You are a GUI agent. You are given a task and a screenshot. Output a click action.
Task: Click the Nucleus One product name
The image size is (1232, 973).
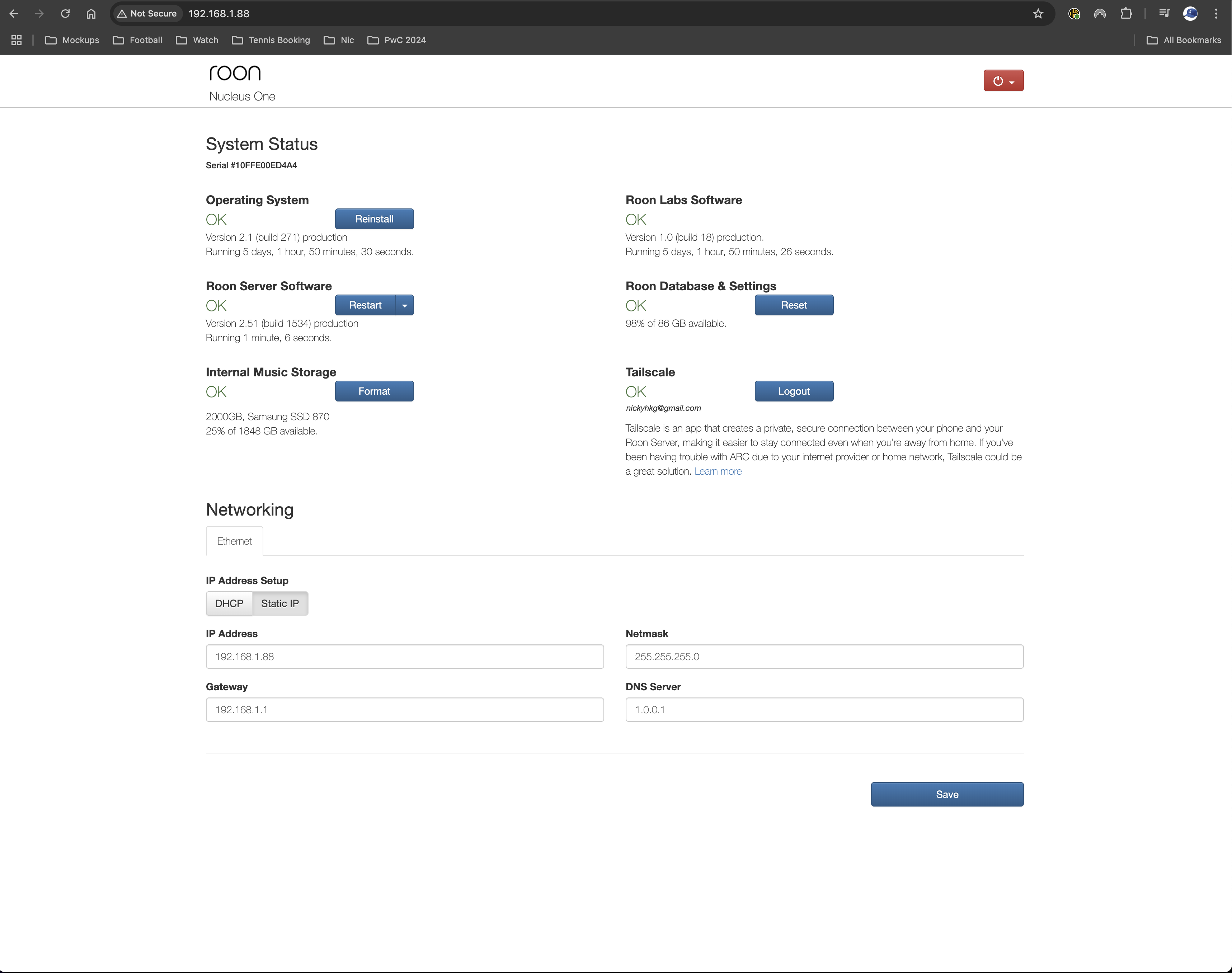click(242, 97)
